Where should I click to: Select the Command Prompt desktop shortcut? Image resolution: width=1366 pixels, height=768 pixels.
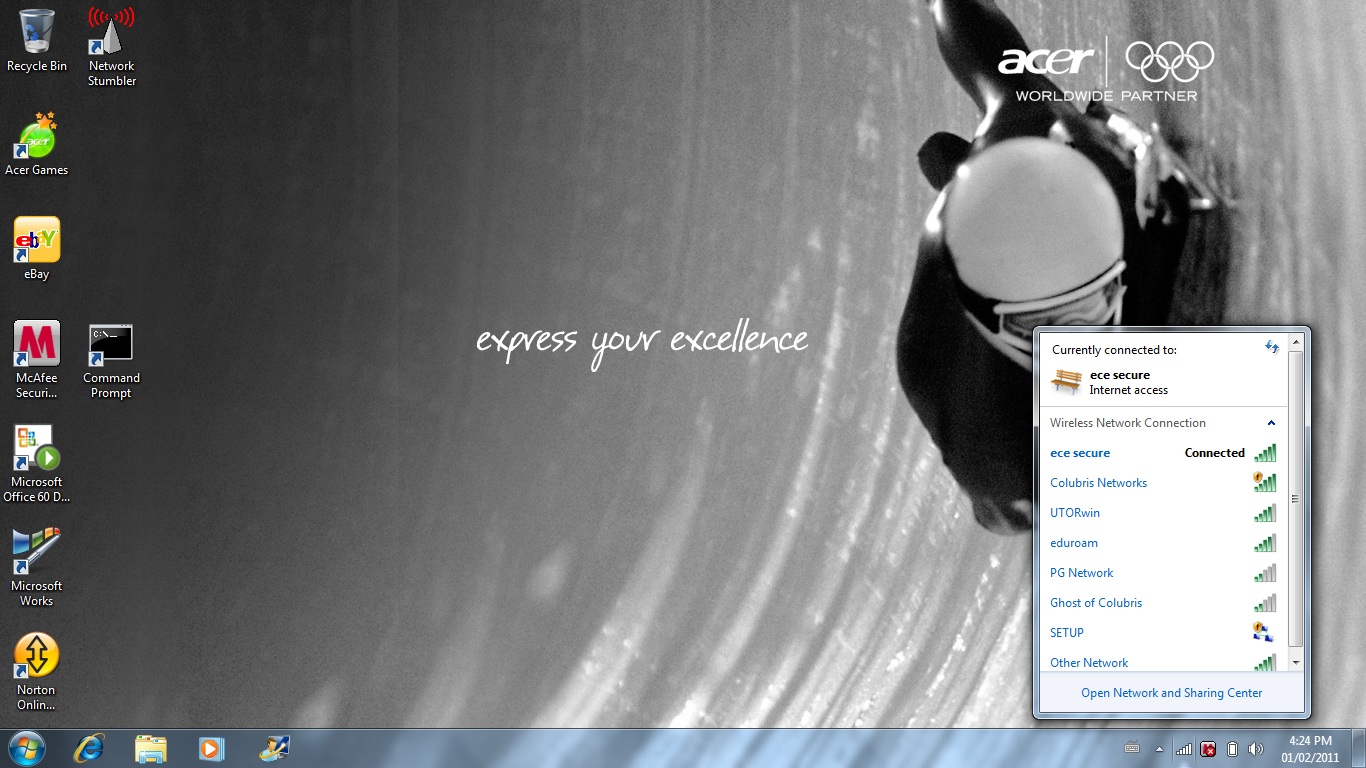click(x=111, y=360)
